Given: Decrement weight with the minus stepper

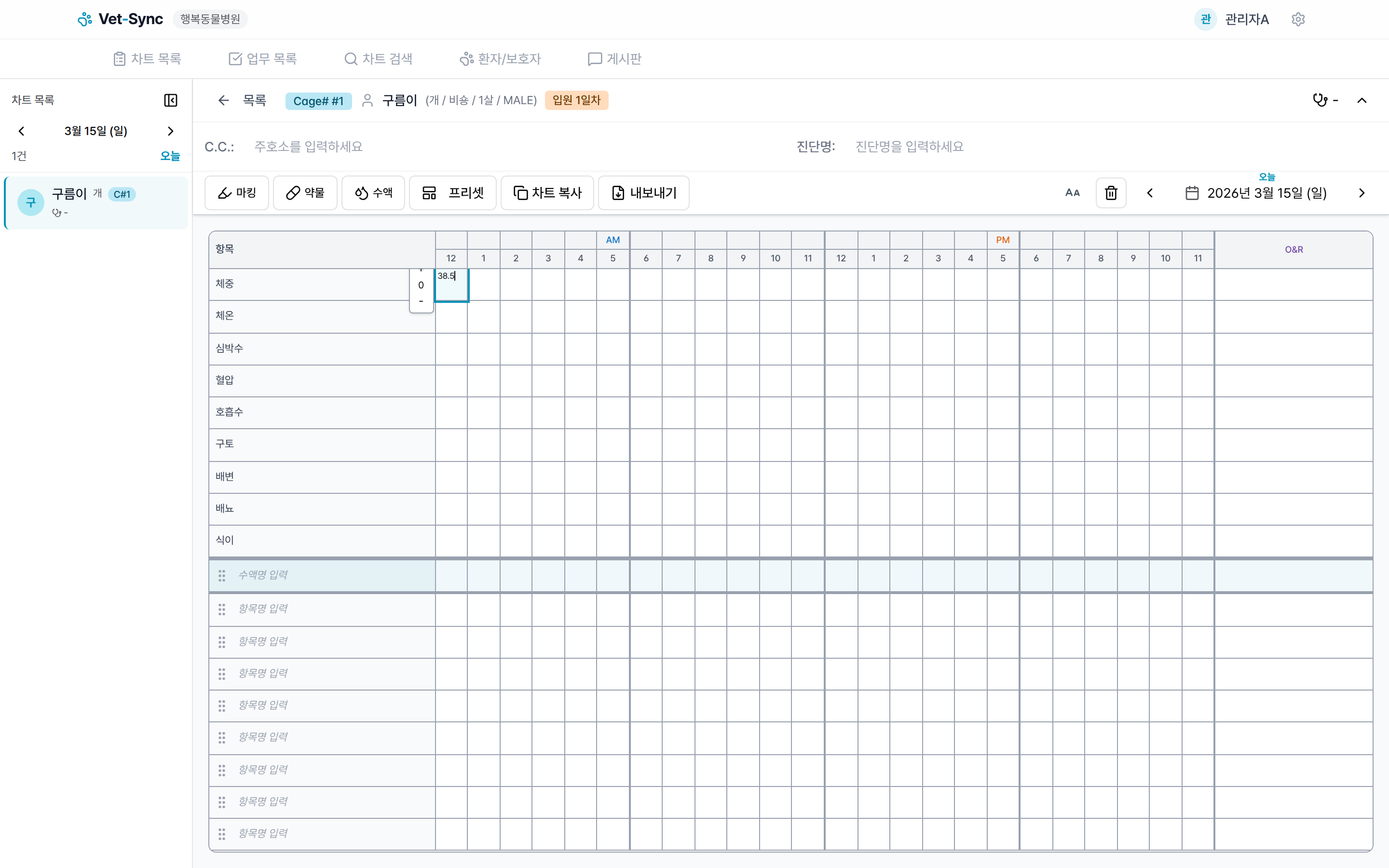Looking at the screenshot, I should click(x=422, y=301).
